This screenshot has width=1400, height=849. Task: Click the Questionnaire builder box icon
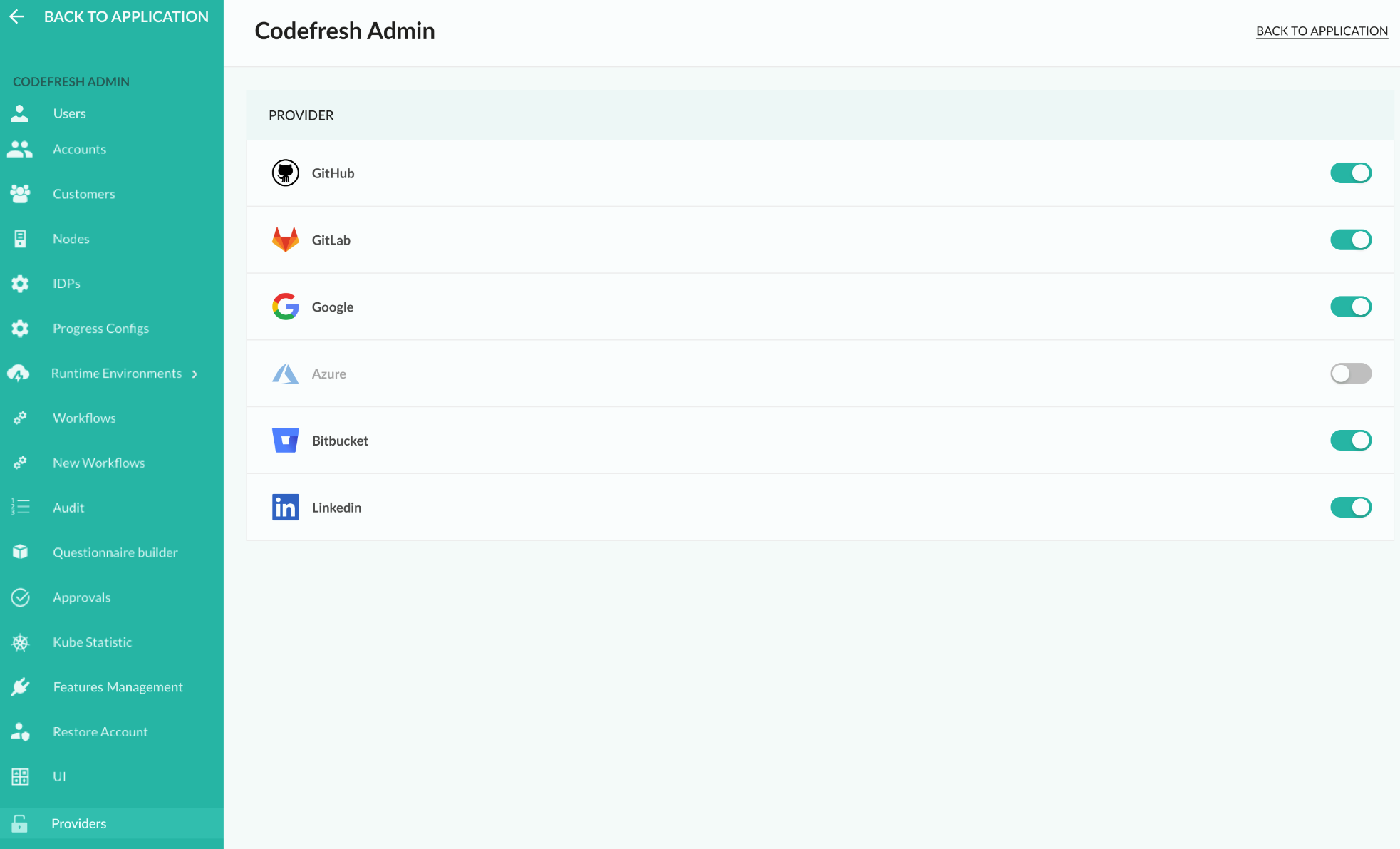(20, 552)
